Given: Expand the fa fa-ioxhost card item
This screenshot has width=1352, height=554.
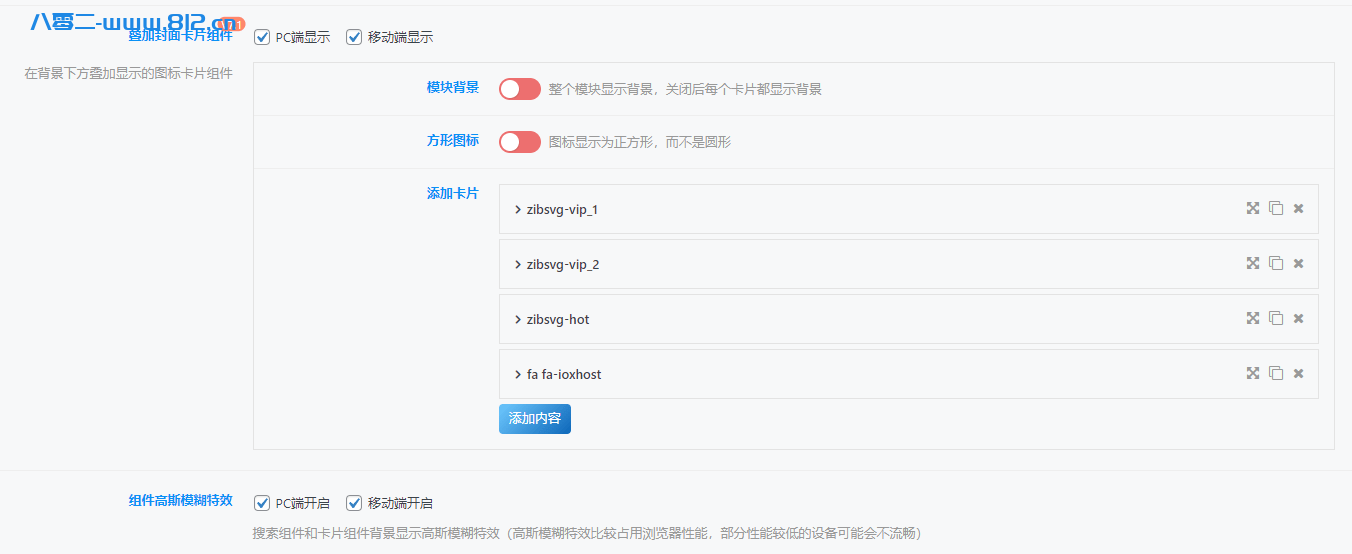Looking at the screenshot, I should tap(562, 374).
